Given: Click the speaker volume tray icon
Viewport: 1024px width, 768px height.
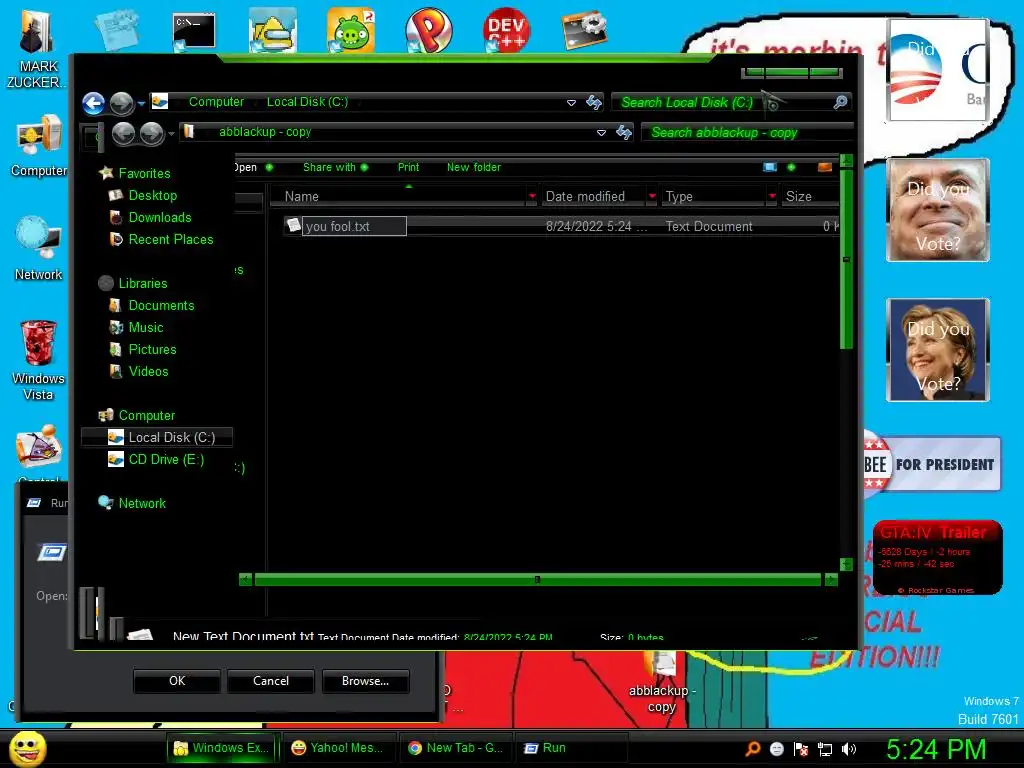Looking at the screenshot, I should pyautogui.click(x=849, y=749).
